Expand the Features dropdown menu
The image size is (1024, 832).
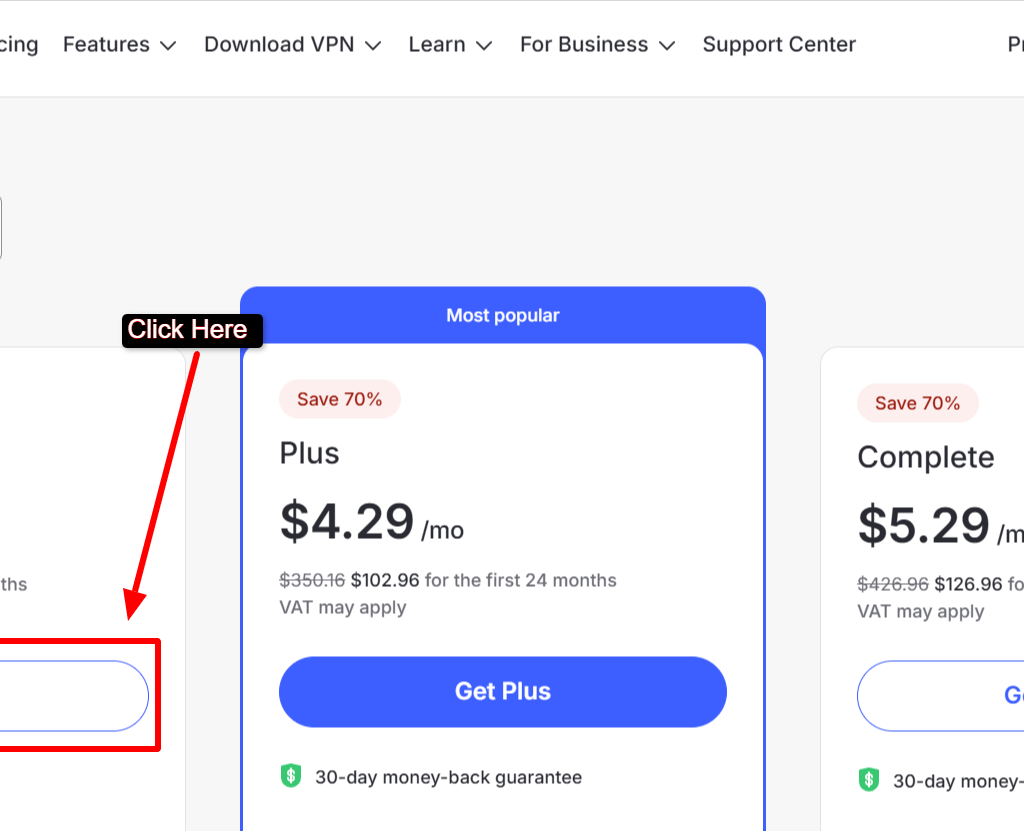(x=118, y=44)
